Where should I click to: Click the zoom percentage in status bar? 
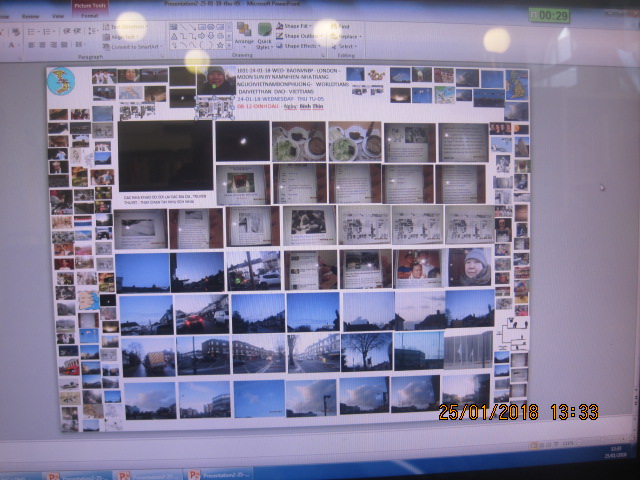pos(568,443)
